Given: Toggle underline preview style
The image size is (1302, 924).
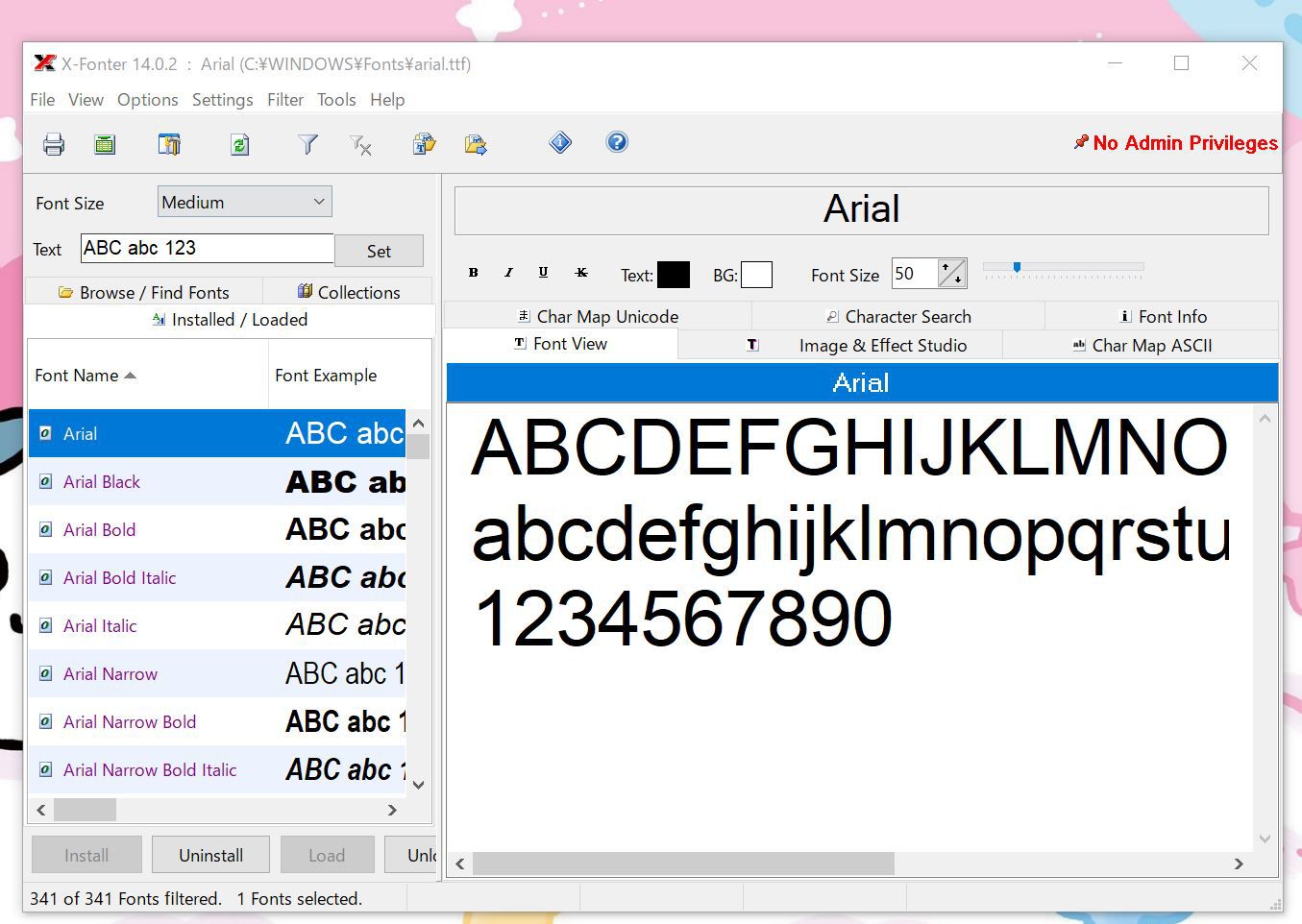Looking at the screenshot, I should (x=543, y=273).
